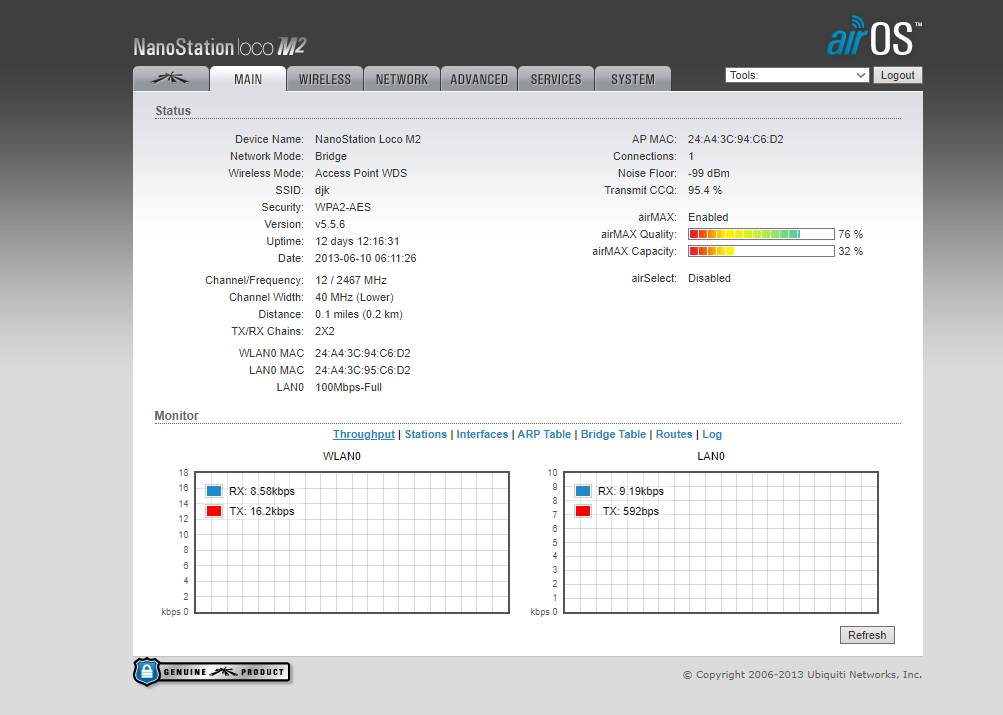The width and height of the screenshot is (1003, 715).
Task: Click the version value v5.5.6
Action: [x=330, y=224]
